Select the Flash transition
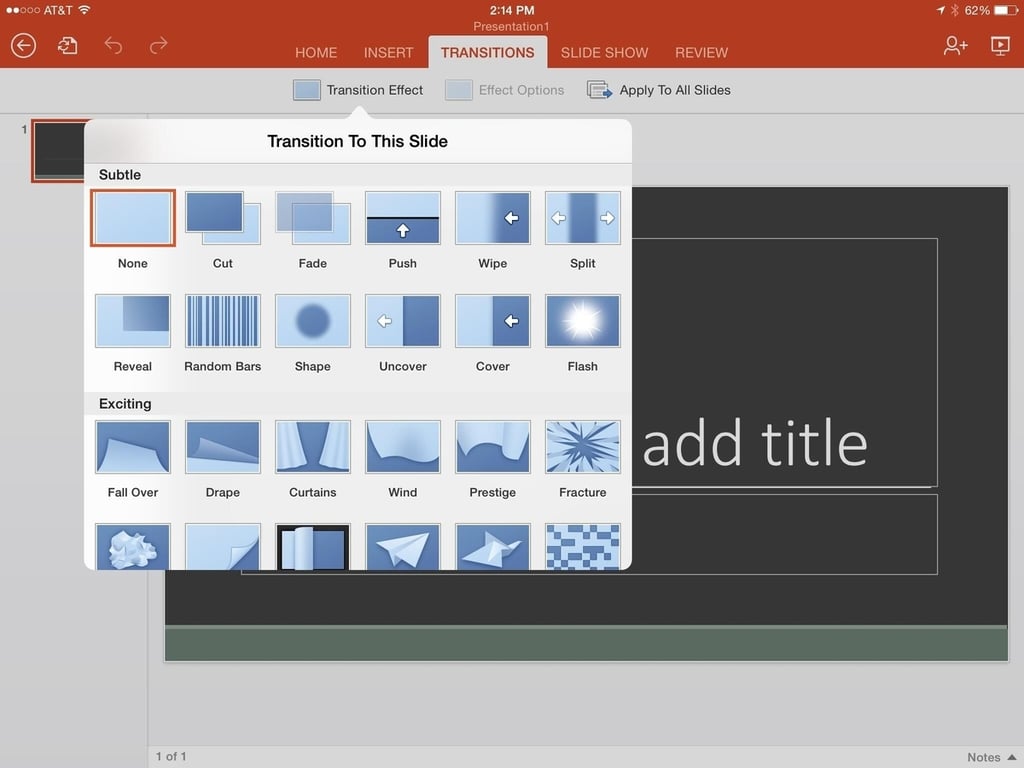Viewport: 1024px width, 768px height. [x=583, y=321]
